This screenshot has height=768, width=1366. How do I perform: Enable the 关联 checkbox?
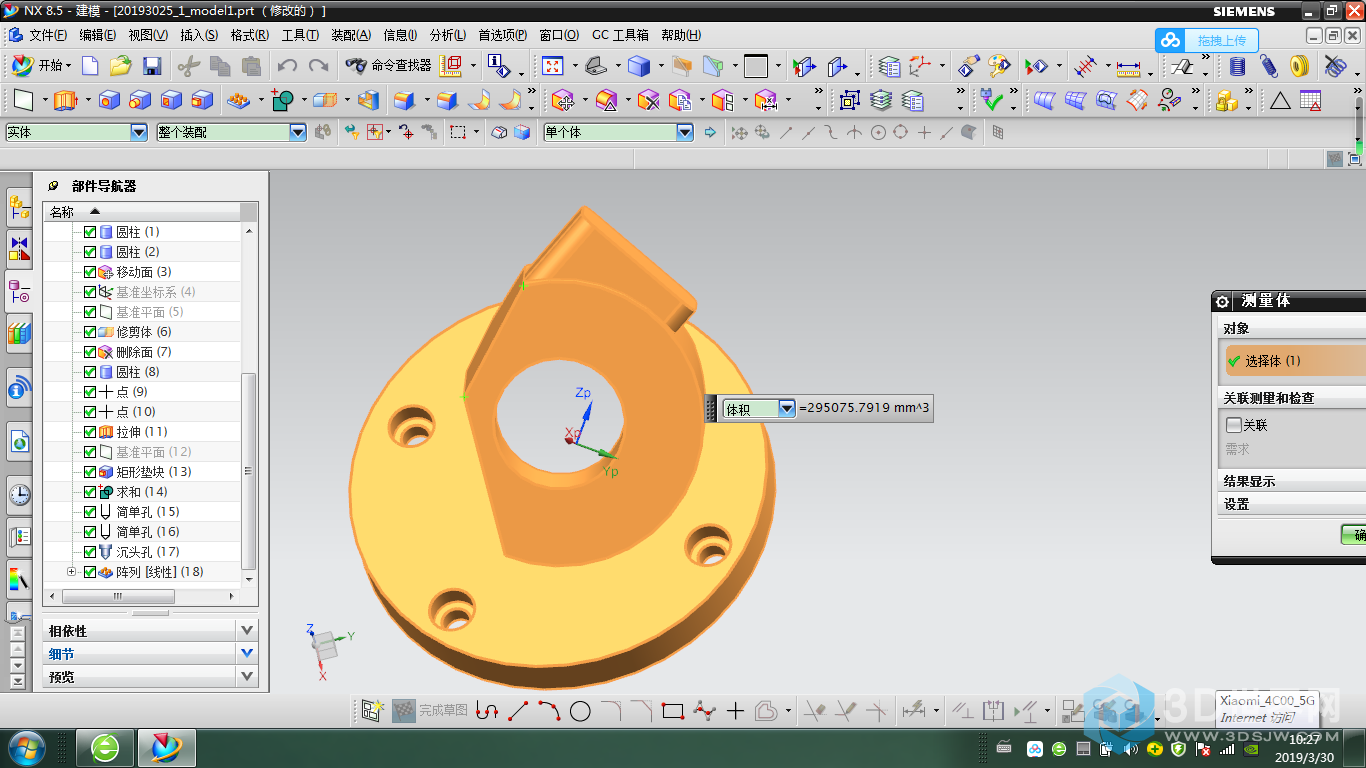[x=1234, y=425]
